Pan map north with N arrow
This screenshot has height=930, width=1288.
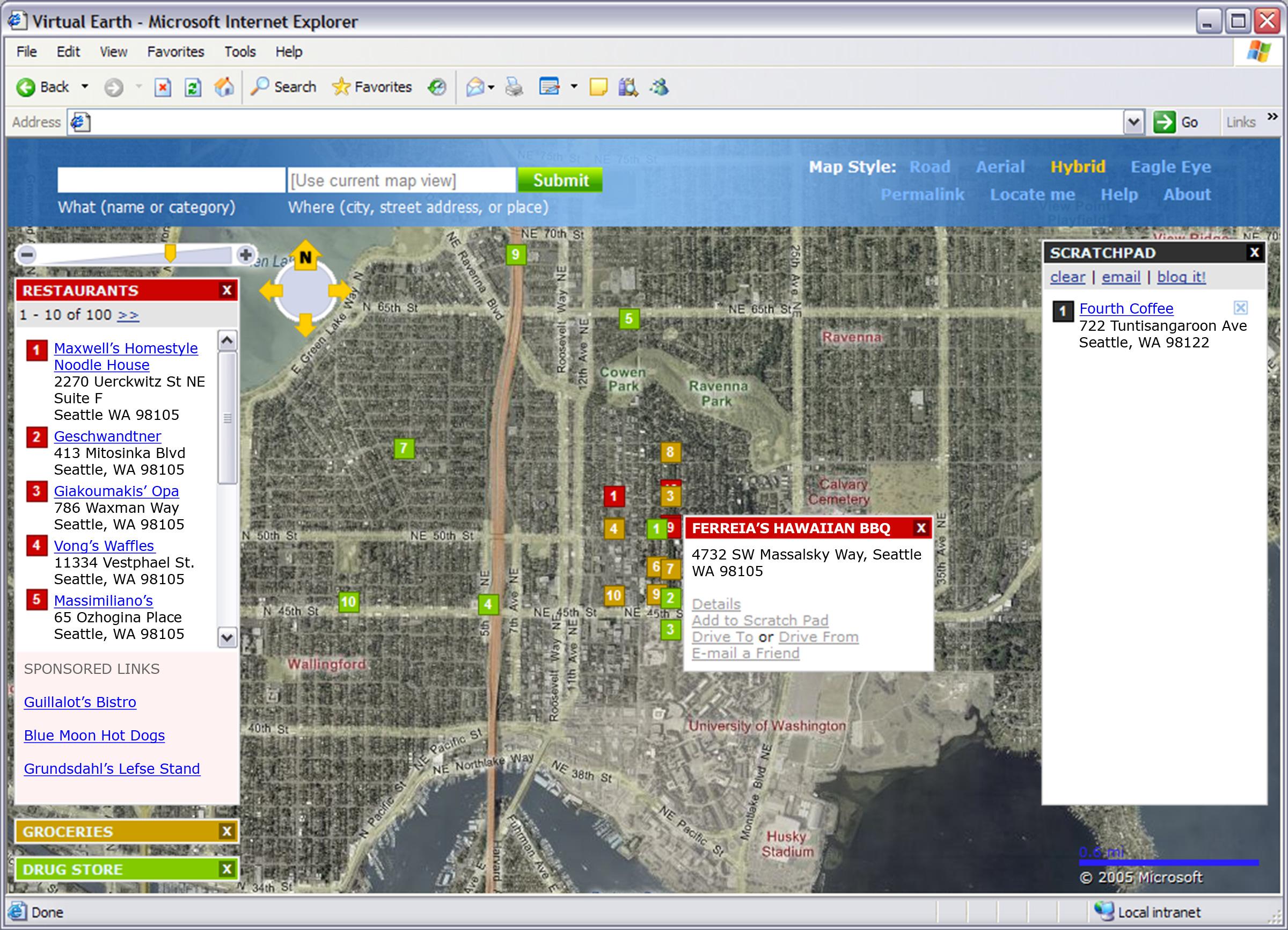(x=305, y=256)
